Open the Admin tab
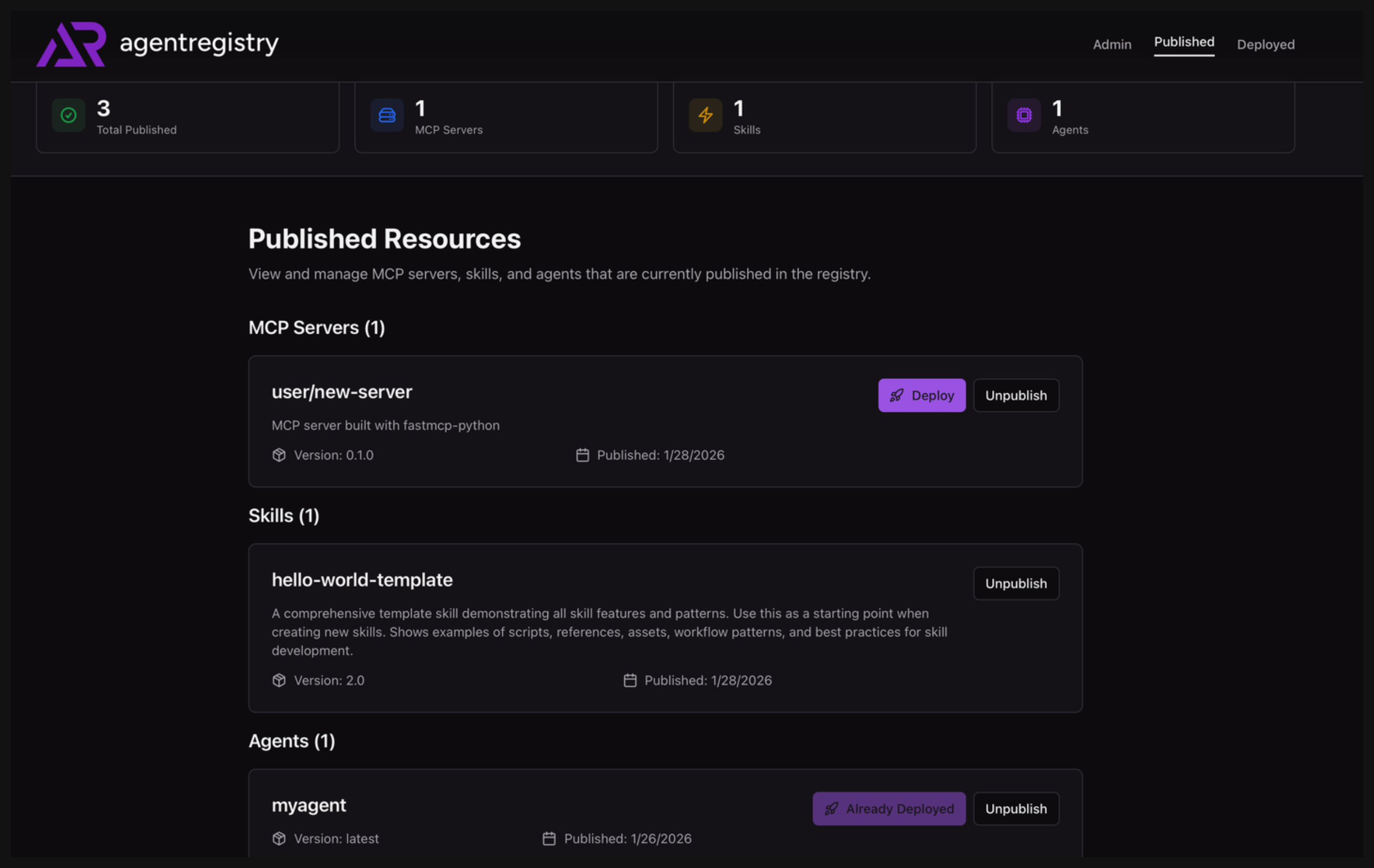 pos(1111,44)
